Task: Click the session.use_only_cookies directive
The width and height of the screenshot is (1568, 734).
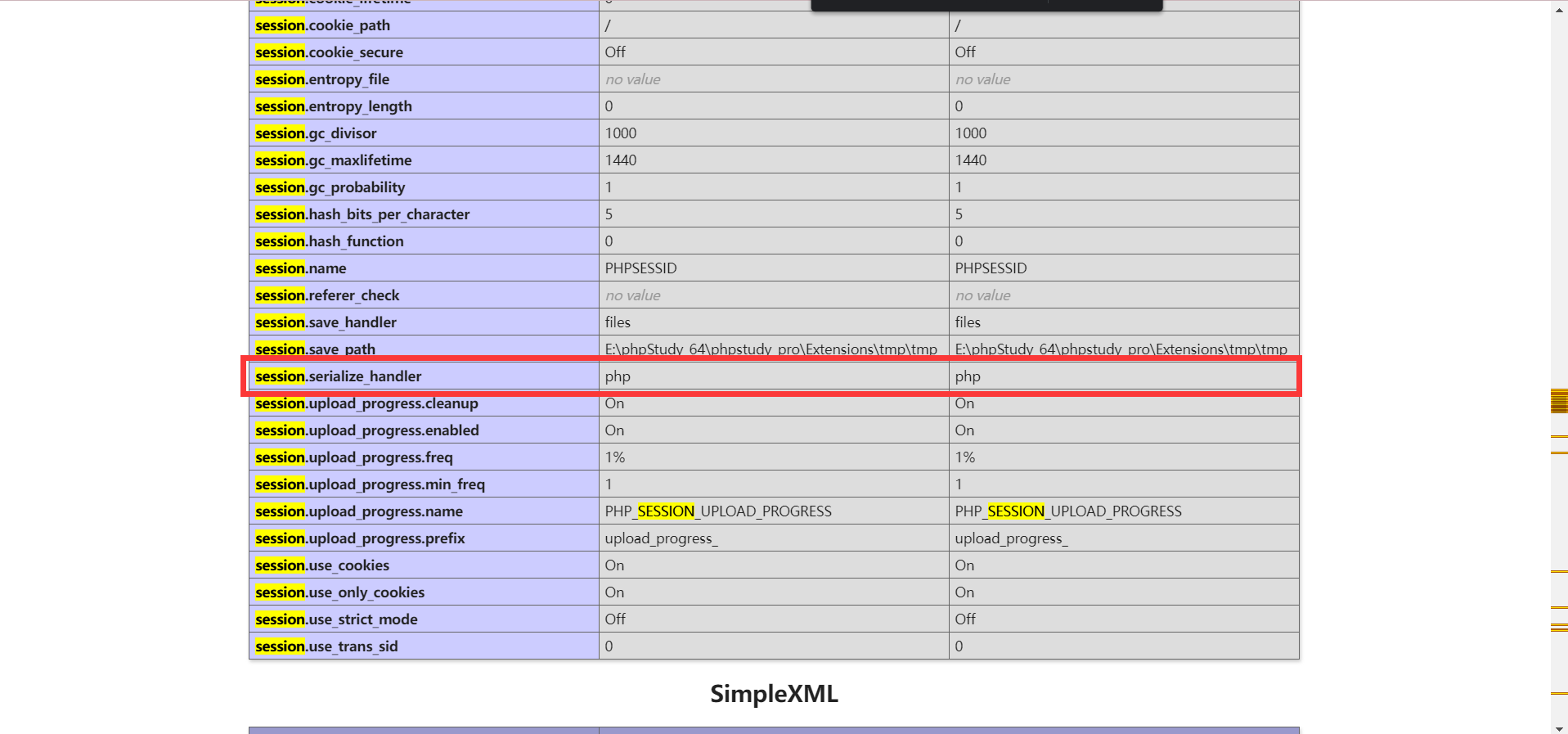Action: 339,592
